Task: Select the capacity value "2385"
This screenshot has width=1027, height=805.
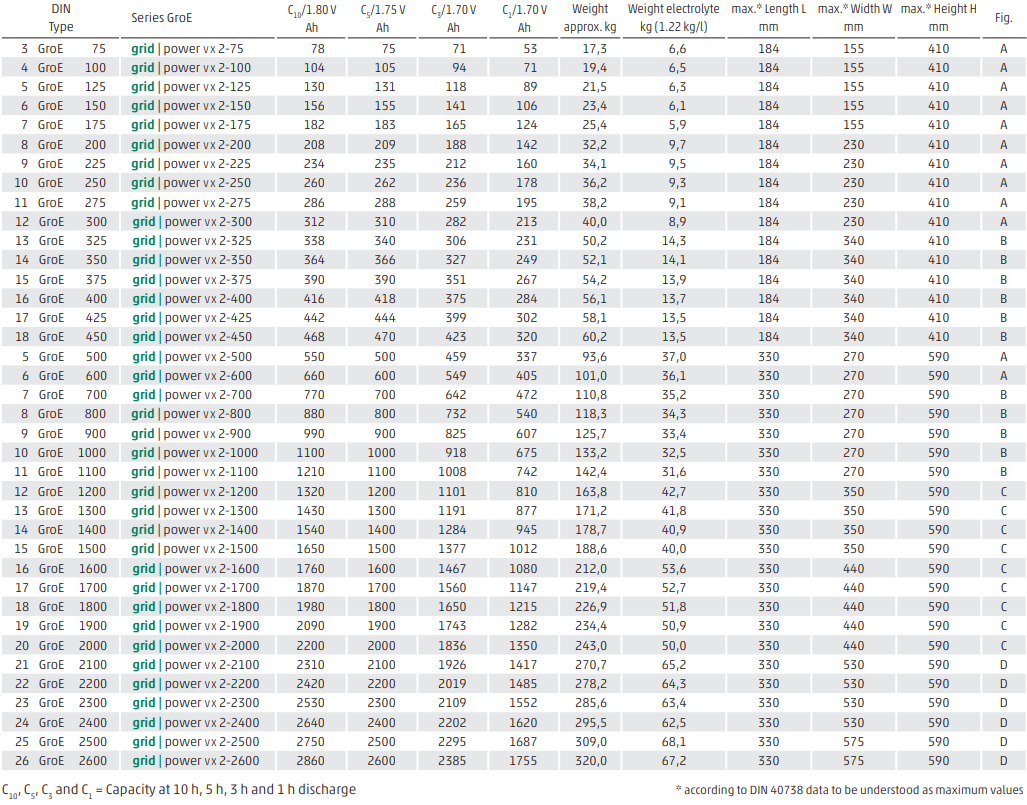Action: [452, 761]
